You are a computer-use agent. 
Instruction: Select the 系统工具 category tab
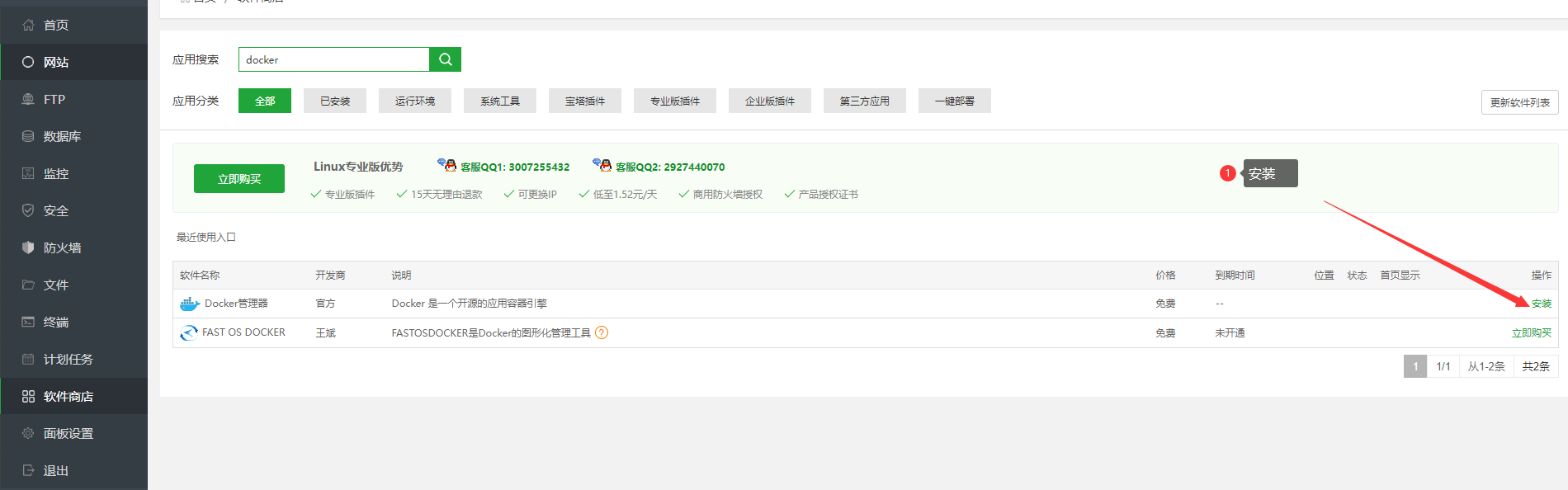coord(500,101)
